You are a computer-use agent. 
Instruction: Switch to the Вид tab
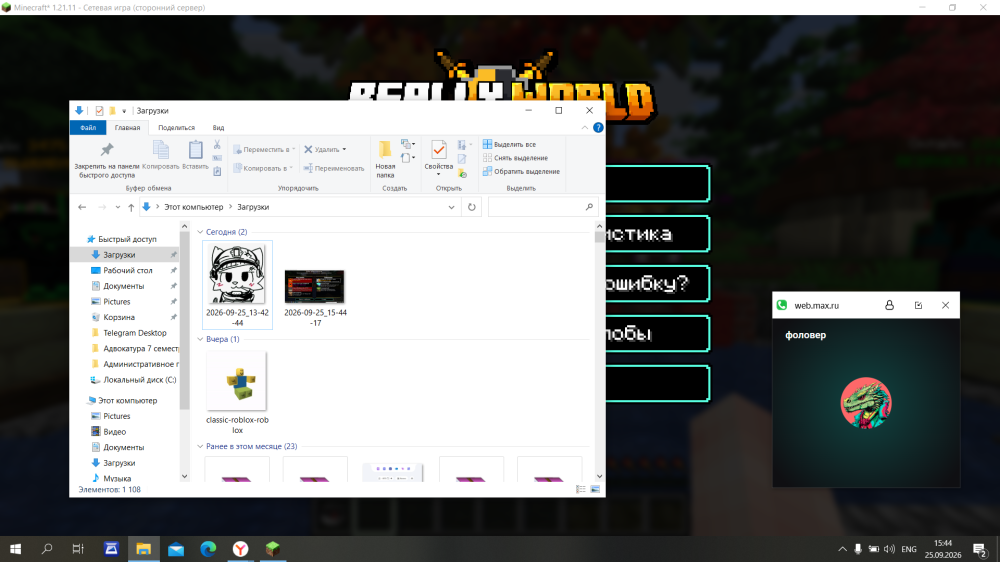(218, 128)
